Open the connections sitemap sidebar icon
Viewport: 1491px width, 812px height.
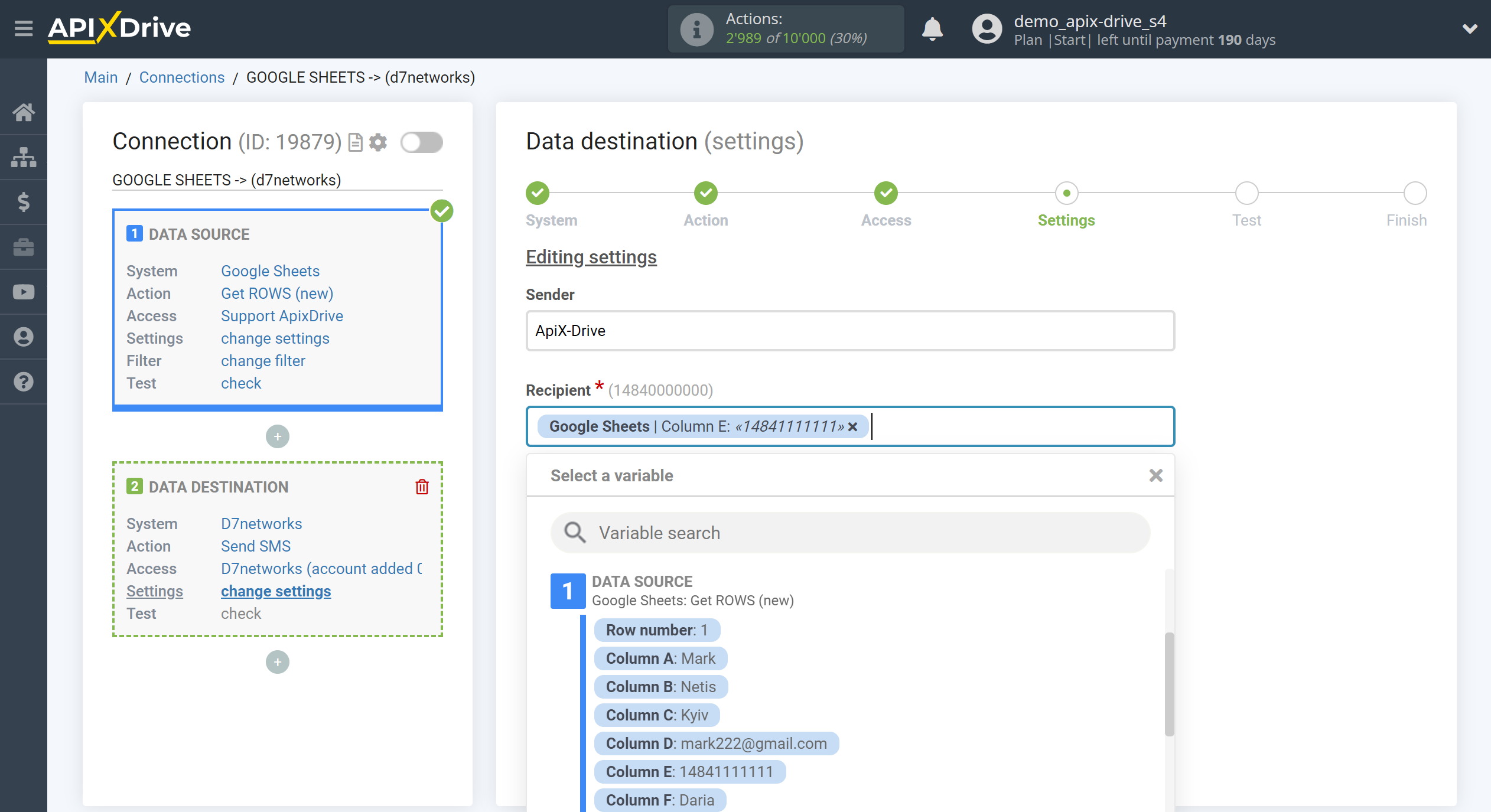point(24,157)
